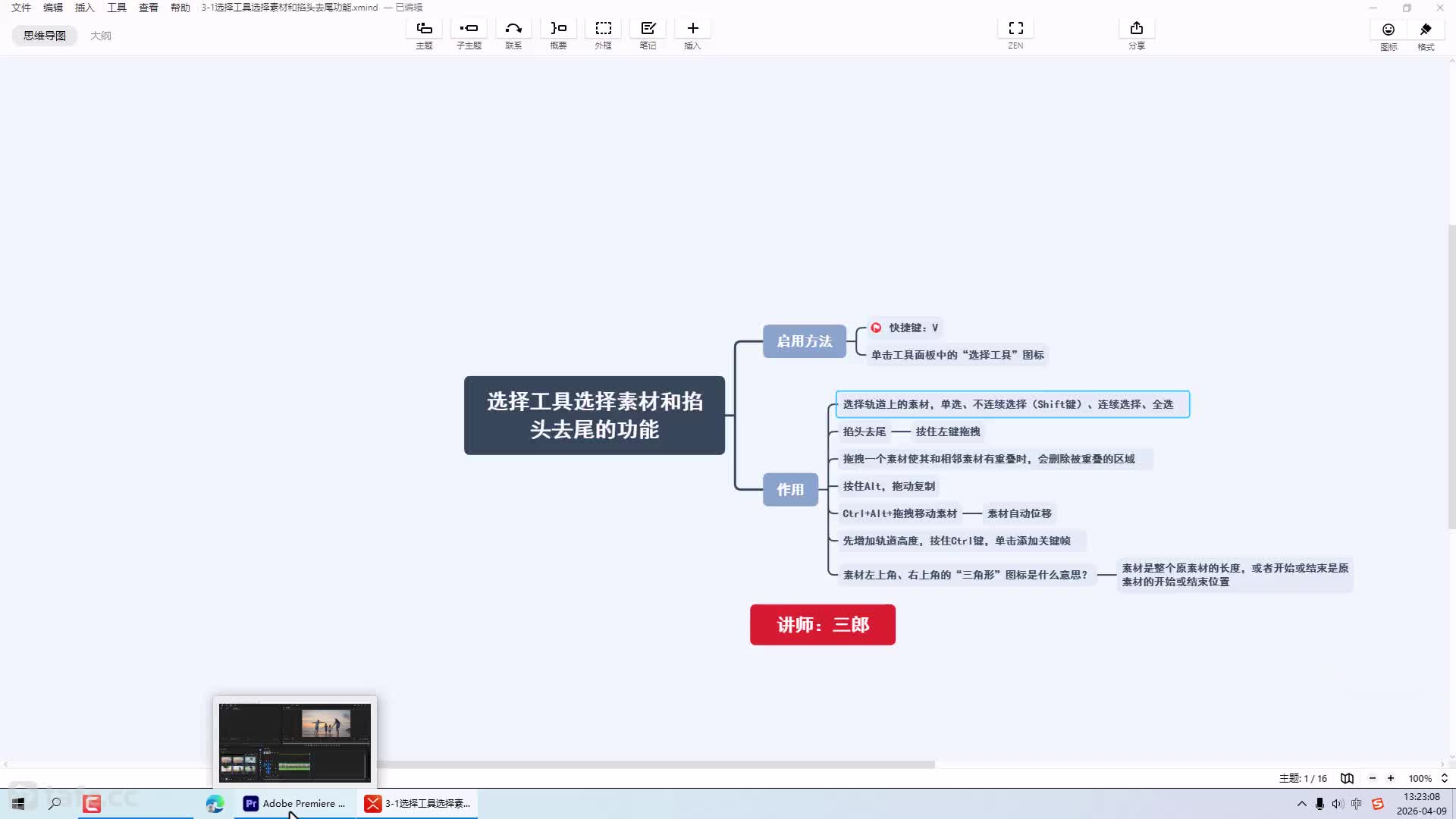1456x819 pixels.
Task: Open the 查看 menu
Action: (x=149, y=8)
